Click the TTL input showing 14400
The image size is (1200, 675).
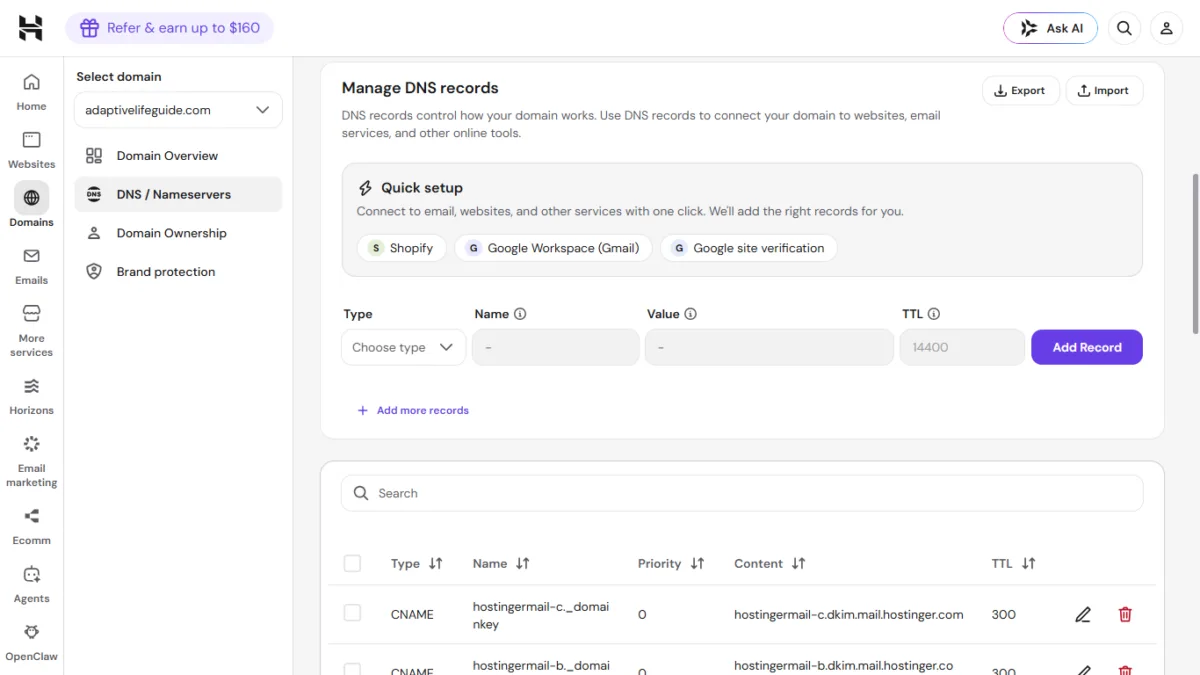(962, 347)
